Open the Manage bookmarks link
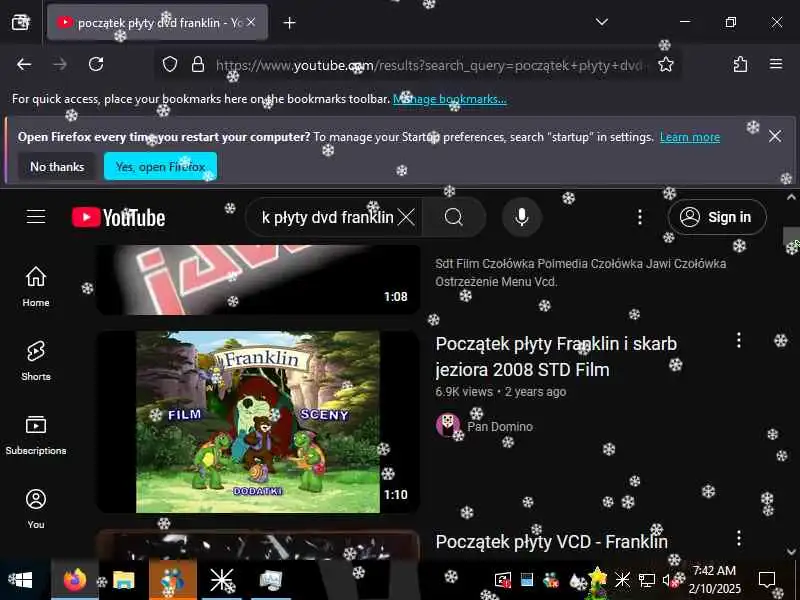This screenshot has height=600, width=800. [449, 99]
